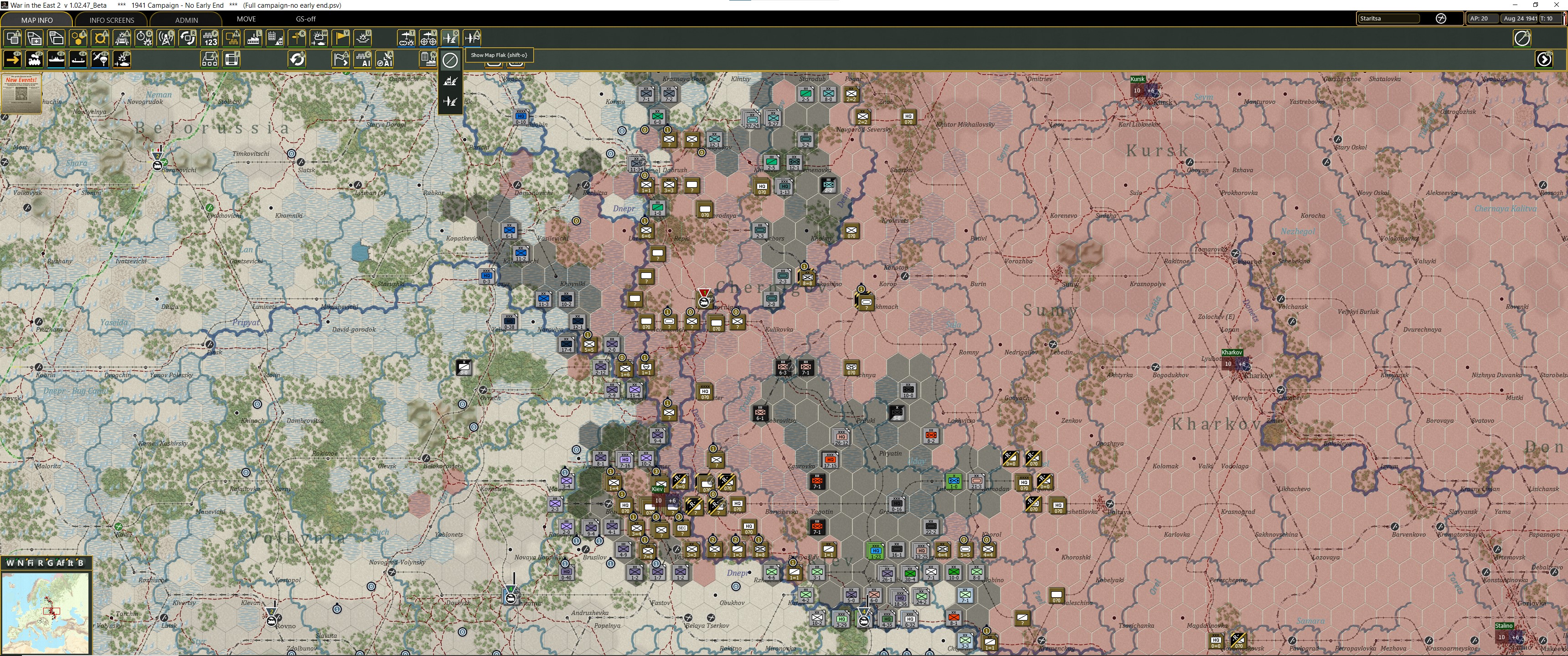Click the build-up unit icon (B)
Screen dimensions: 1568x656
210,59
